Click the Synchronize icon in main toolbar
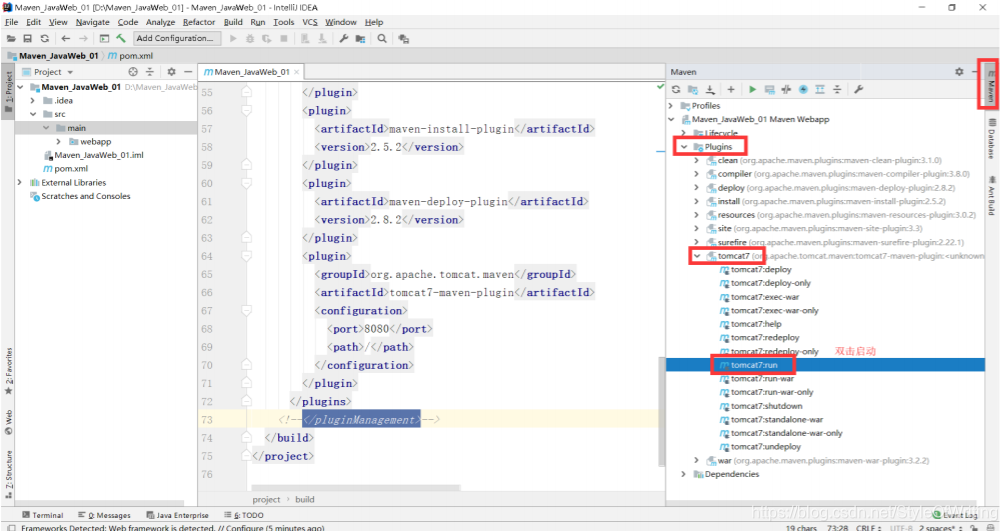The width and height of the screenshot is (1007, 531). 44,39
